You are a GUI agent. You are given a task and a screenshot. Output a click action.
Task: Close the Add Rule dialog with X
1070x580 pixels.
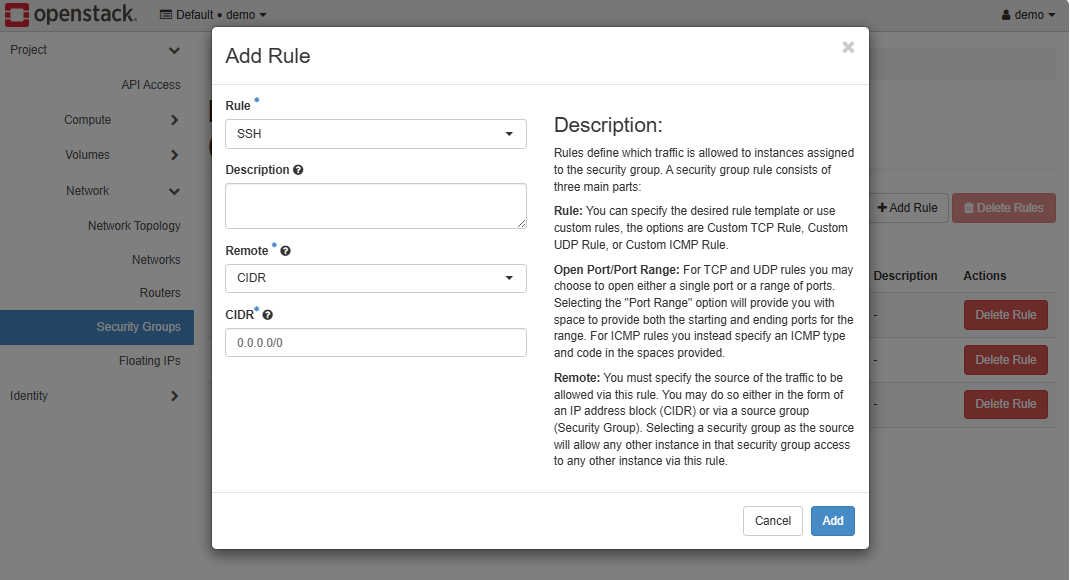(x=848, y=47)
